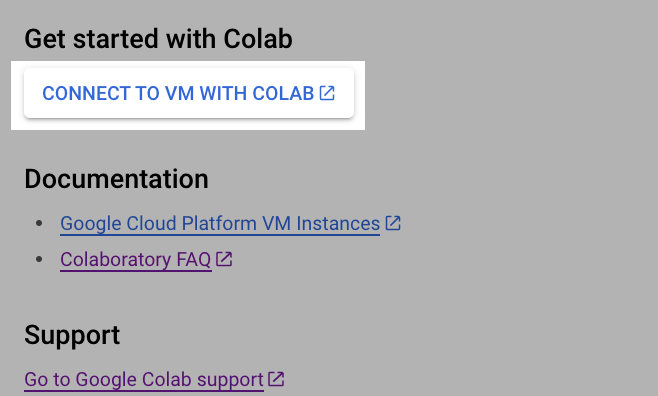Click the word COLAB in the Connect button
658x396 pixels.
tap(283, 93)
